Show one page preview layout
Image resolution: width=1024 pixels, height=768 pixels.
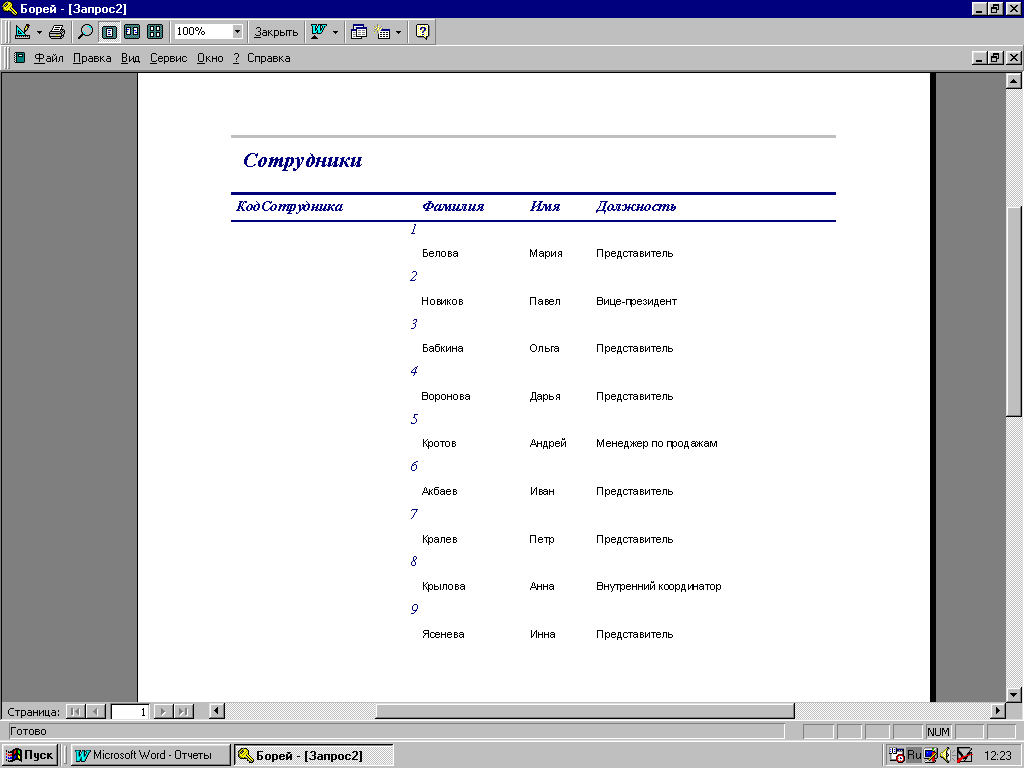[109, 31]
